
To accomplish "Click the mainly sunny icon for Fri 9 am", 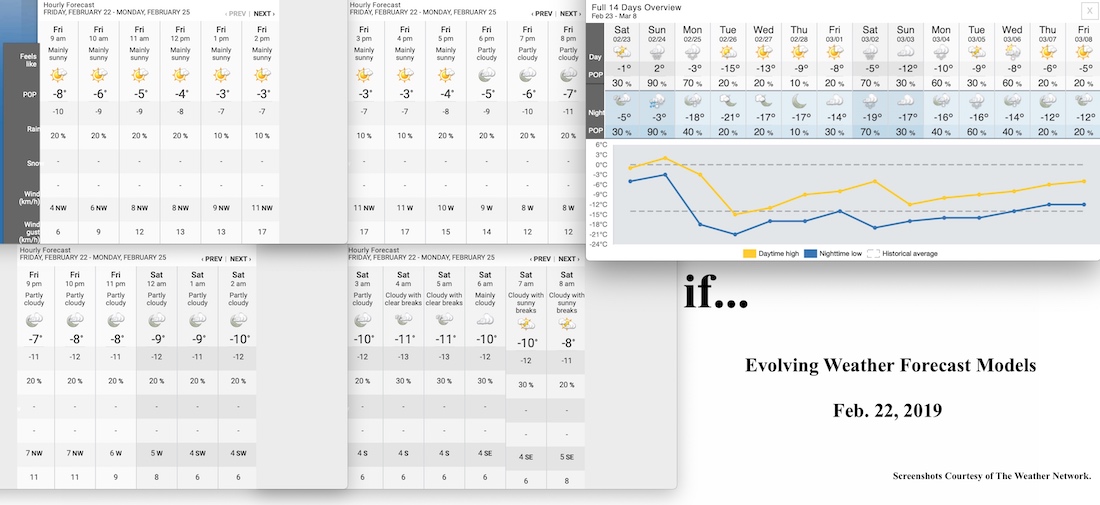I will 58,74.
